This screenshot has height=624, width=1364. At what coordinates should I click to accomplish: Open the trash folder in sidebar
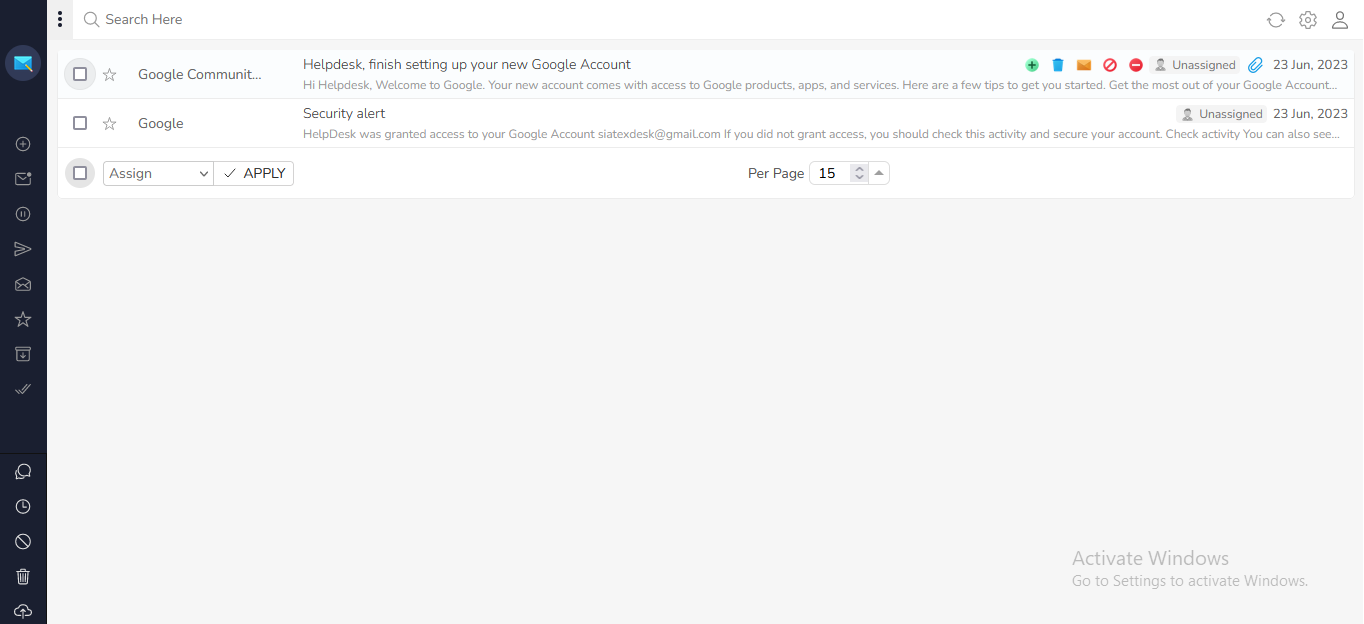pos(23,576)
